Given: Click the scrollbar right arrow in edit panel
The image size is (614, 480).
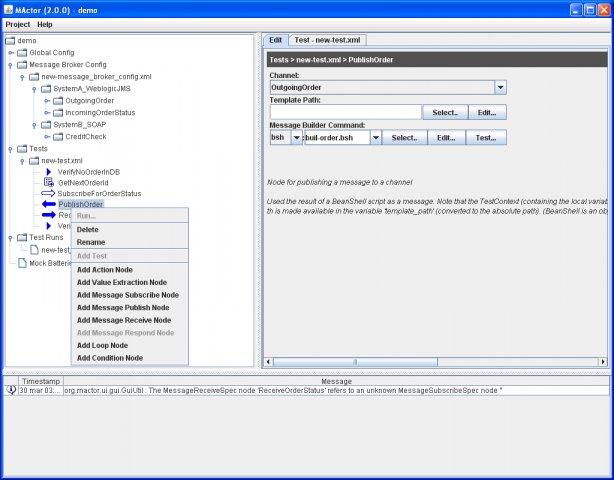Looking at the screenshot, I should (603, 362).
